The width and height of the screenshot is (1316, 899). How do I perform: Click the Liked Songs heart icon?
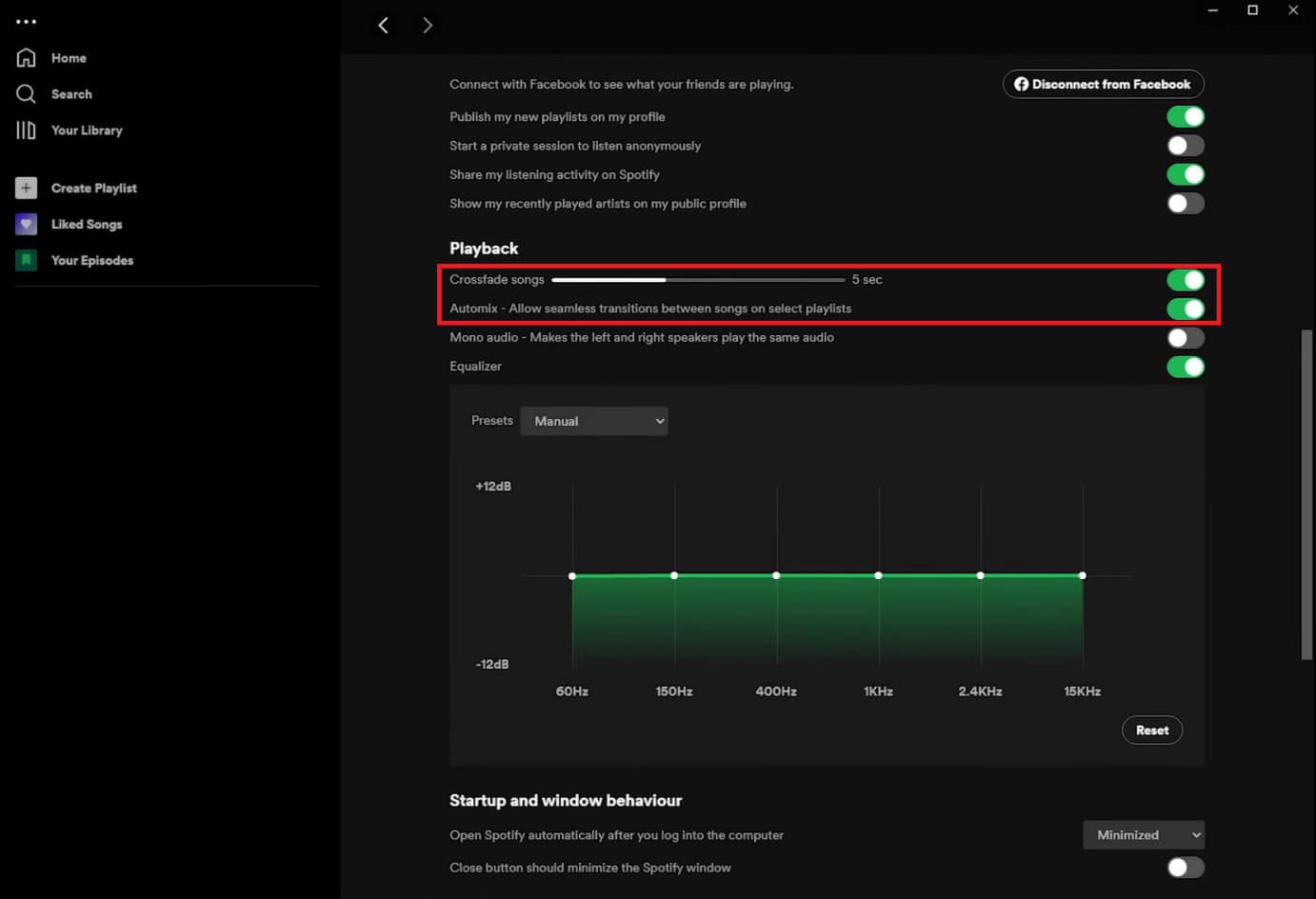27,224
